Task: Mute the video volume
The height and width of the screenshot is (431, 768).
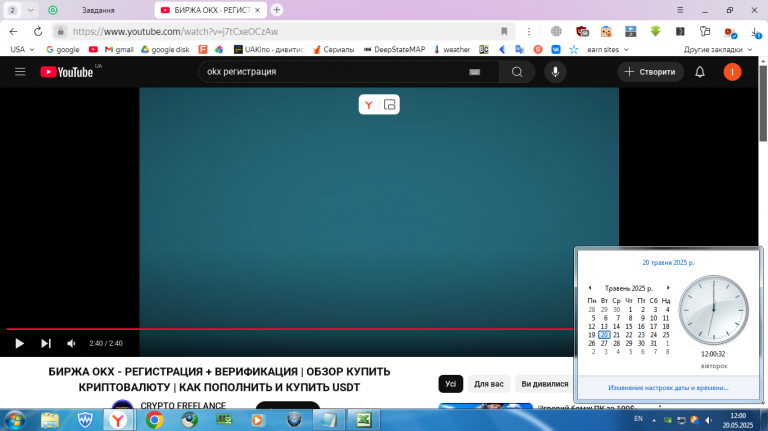Action: coord(72,343)
